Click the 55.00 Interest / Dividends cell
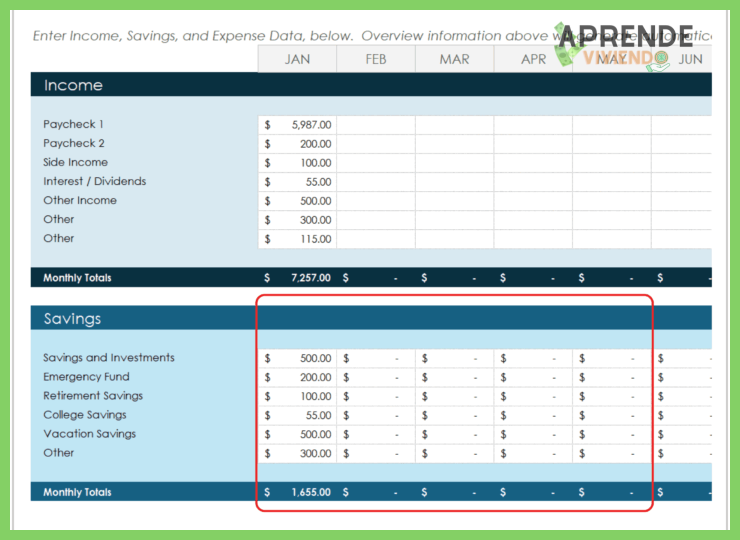The height and width of the screenshot is (540, 740). 297,182
